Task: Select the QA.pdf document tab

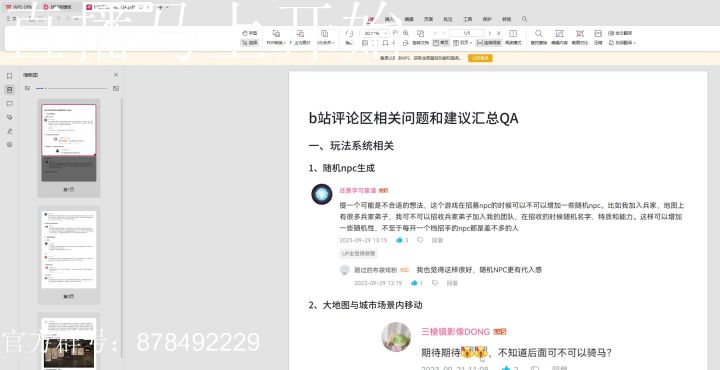Action: click(117, 7)
